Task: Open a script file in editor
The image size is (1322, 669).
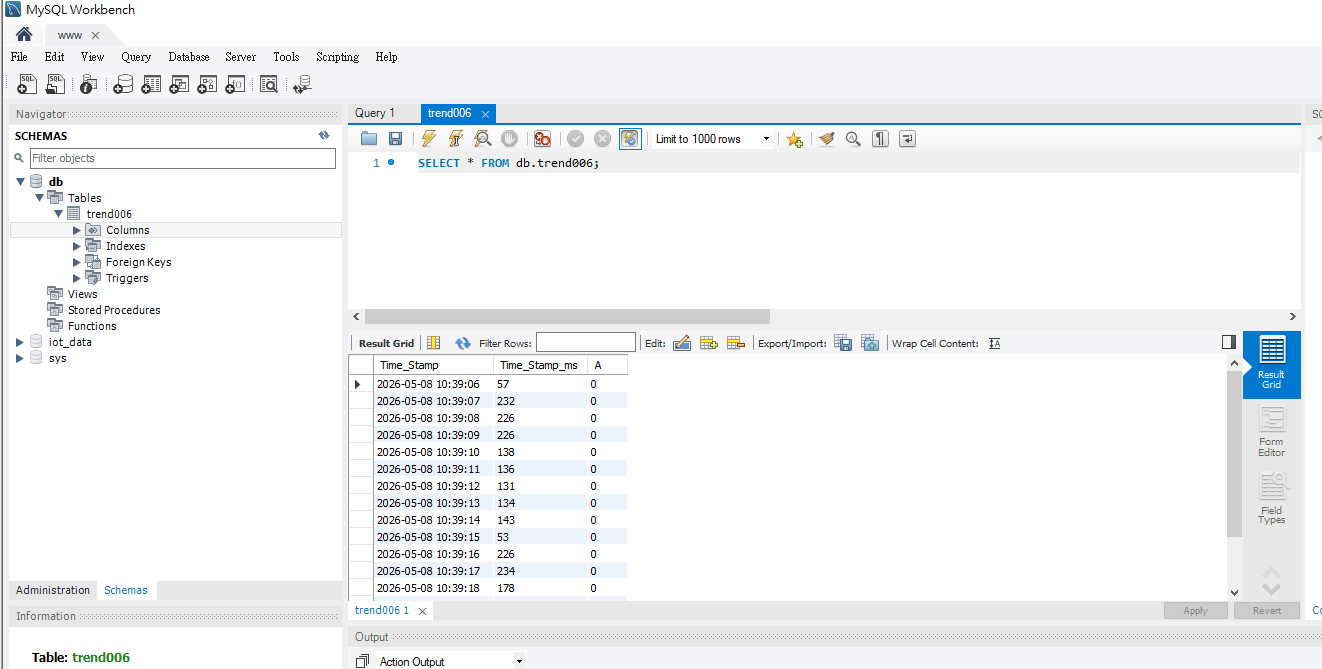Action: 369,139
